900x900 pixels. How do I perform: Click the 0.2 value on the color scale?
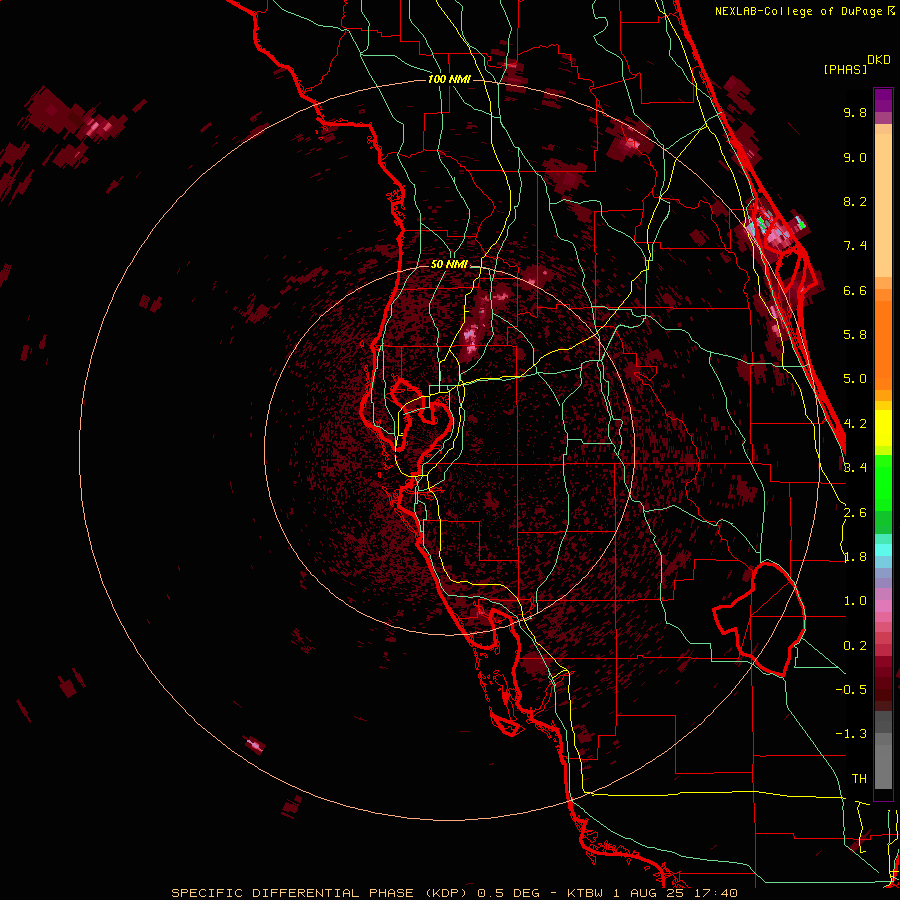coord(855,646)
